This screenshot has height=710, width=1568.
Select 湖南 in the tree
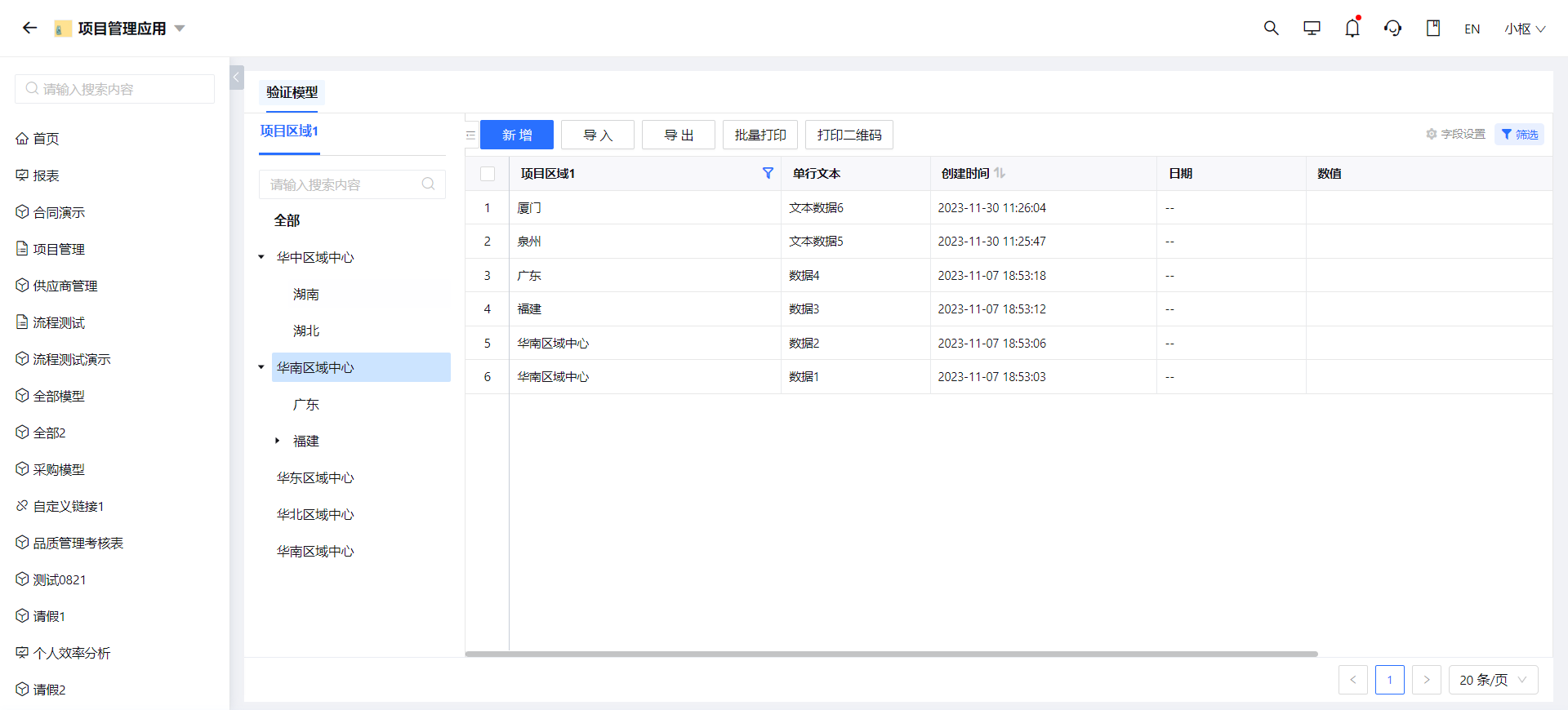coord(306,294)
